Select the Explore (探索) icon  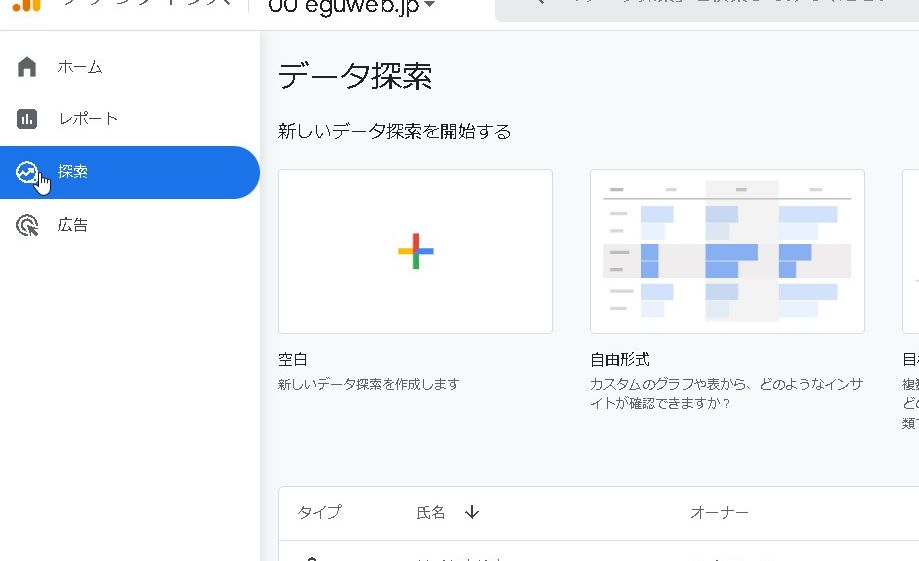pos(27,172)
